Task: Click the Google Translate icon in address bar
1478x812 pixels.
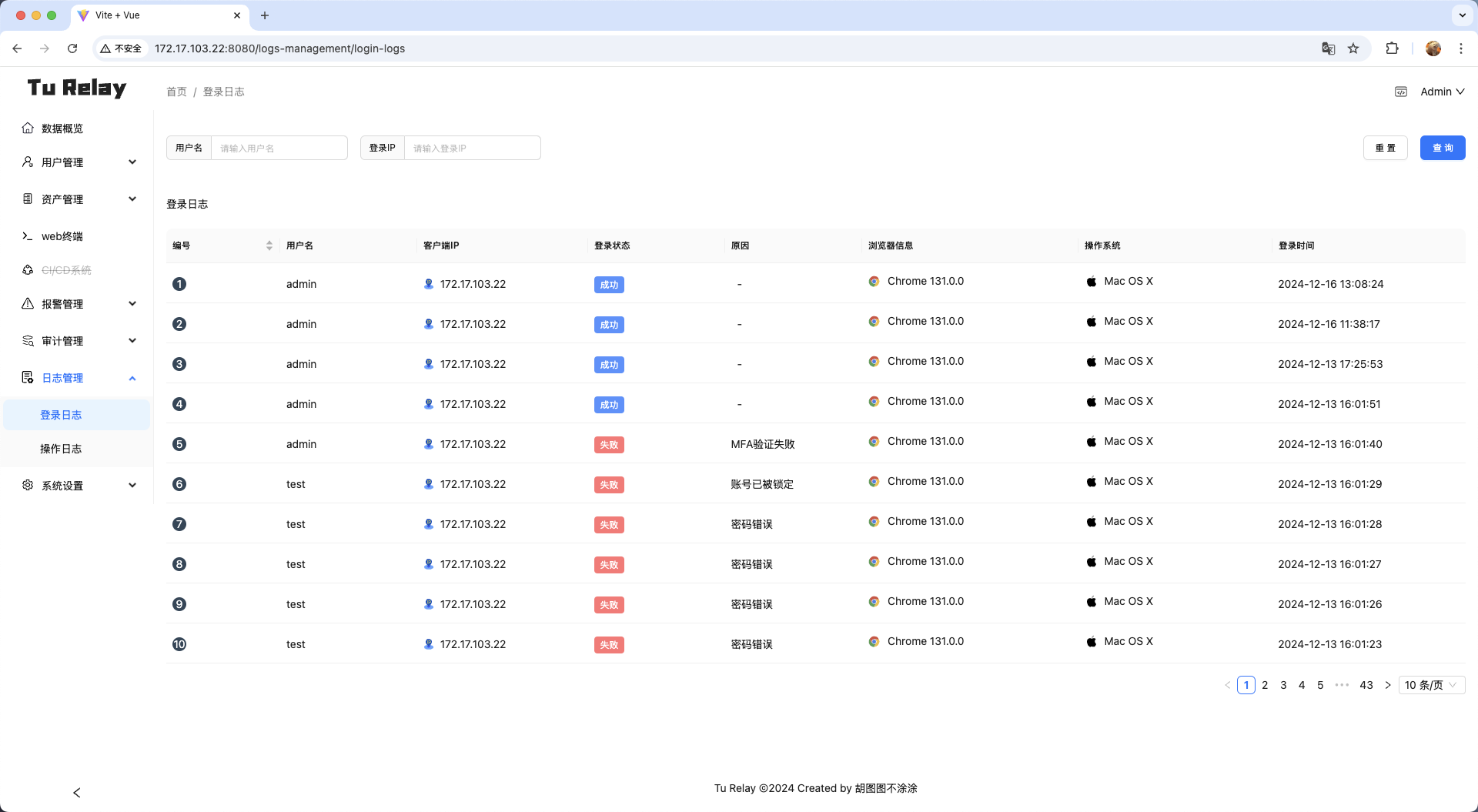Action: coord(1328,48)
